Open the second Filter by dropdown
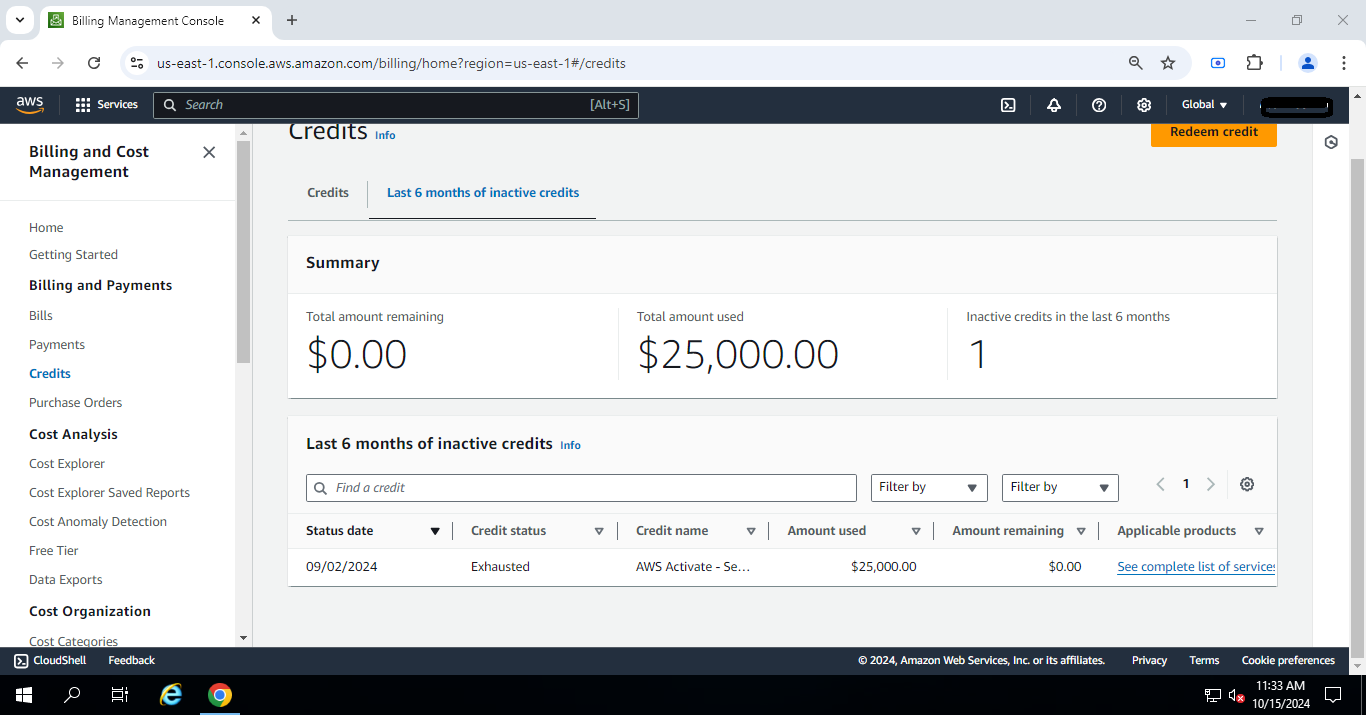 (1060, 487)
